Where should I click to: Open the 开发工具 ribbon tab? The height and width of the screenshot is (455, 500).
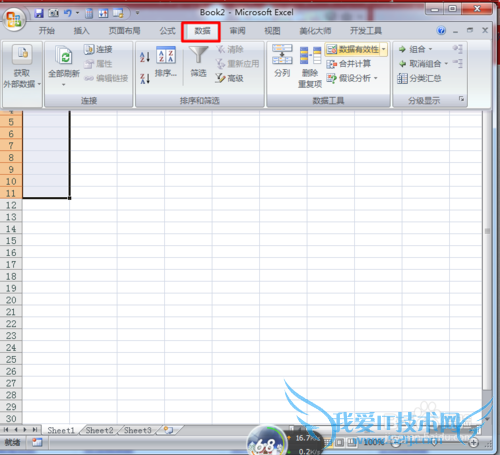[x=366, y=31]
